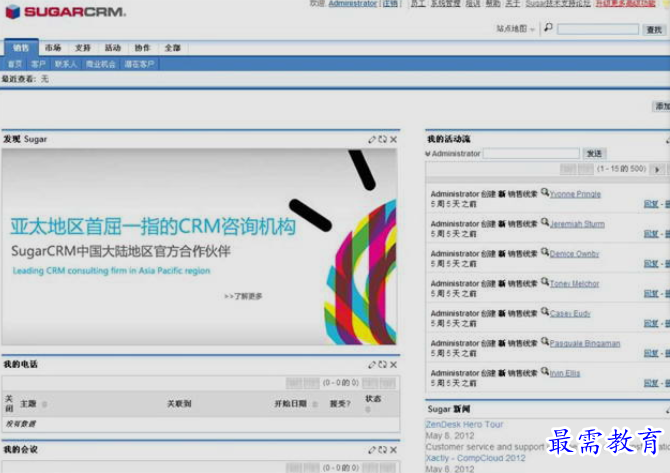Click the 亚太地区 CRM banner image
The width and height of the screenshot is (670, 473).
coord(199,247)
